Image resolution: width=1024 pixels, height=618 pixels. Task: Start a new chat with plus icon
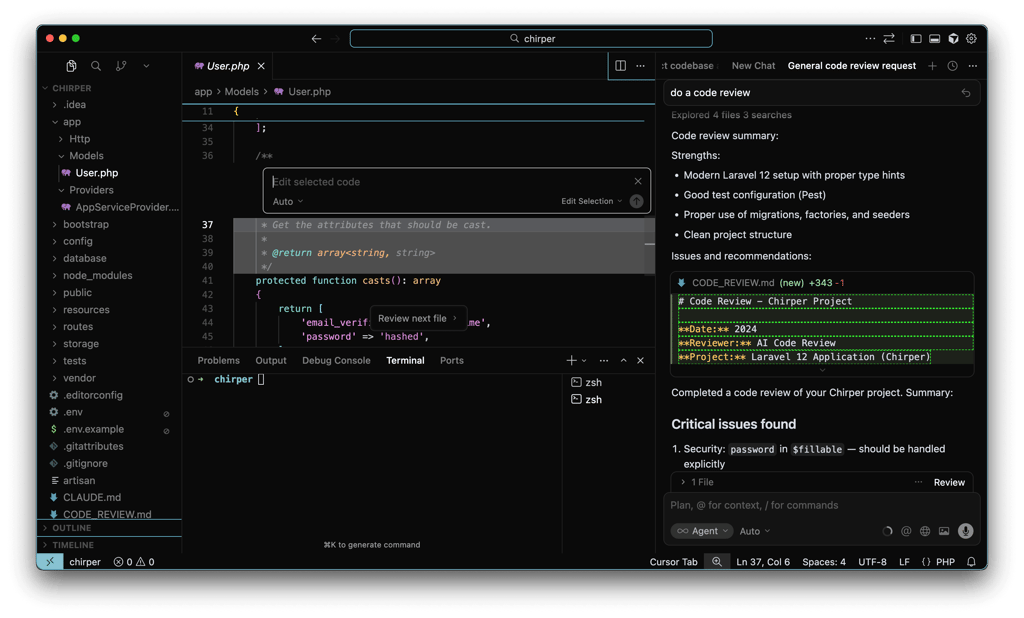coord(932,66)
